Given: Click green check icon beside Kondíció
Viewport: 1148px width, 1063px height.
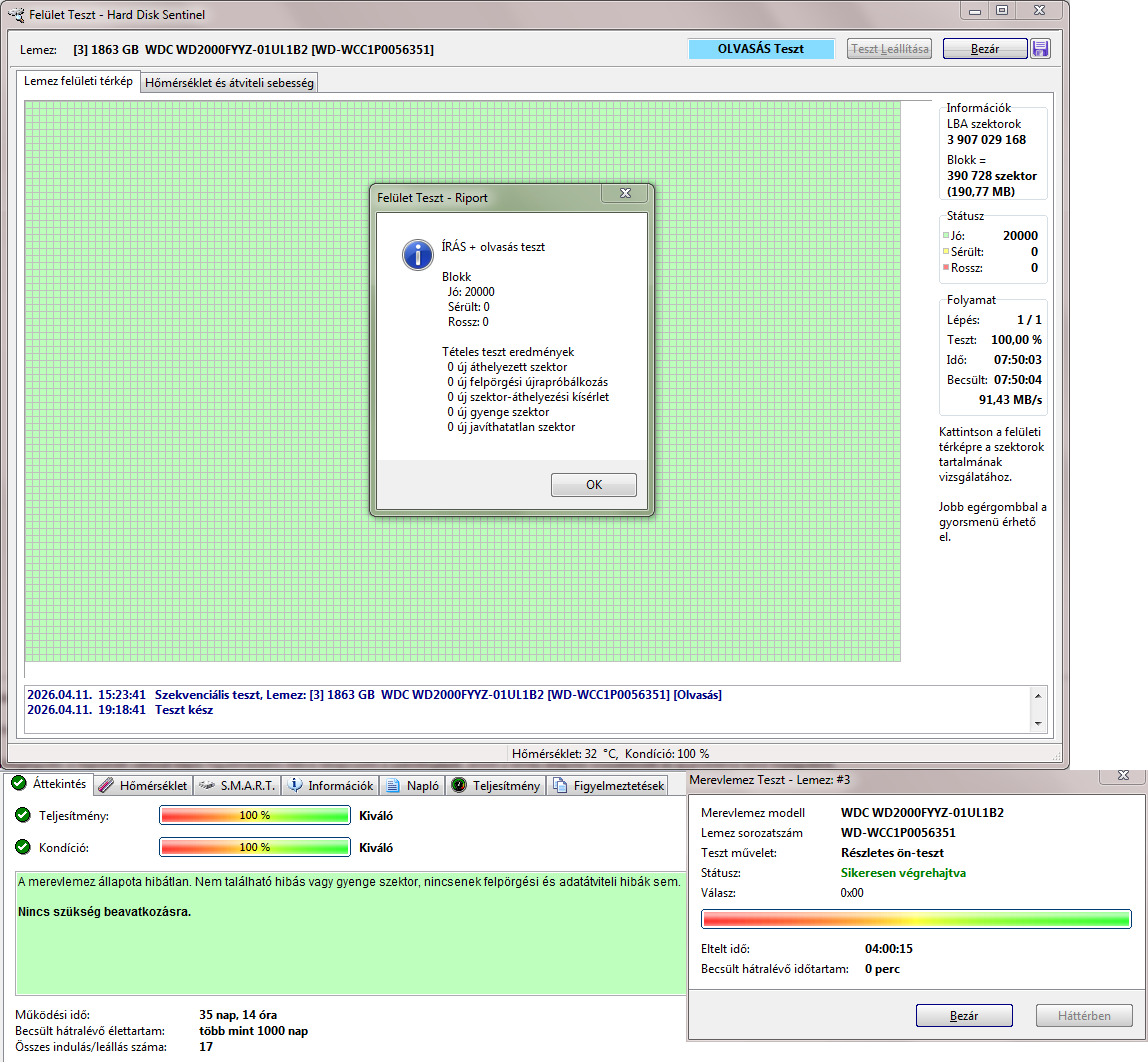Looking at the screenshot, I should (x=23, y=847).
